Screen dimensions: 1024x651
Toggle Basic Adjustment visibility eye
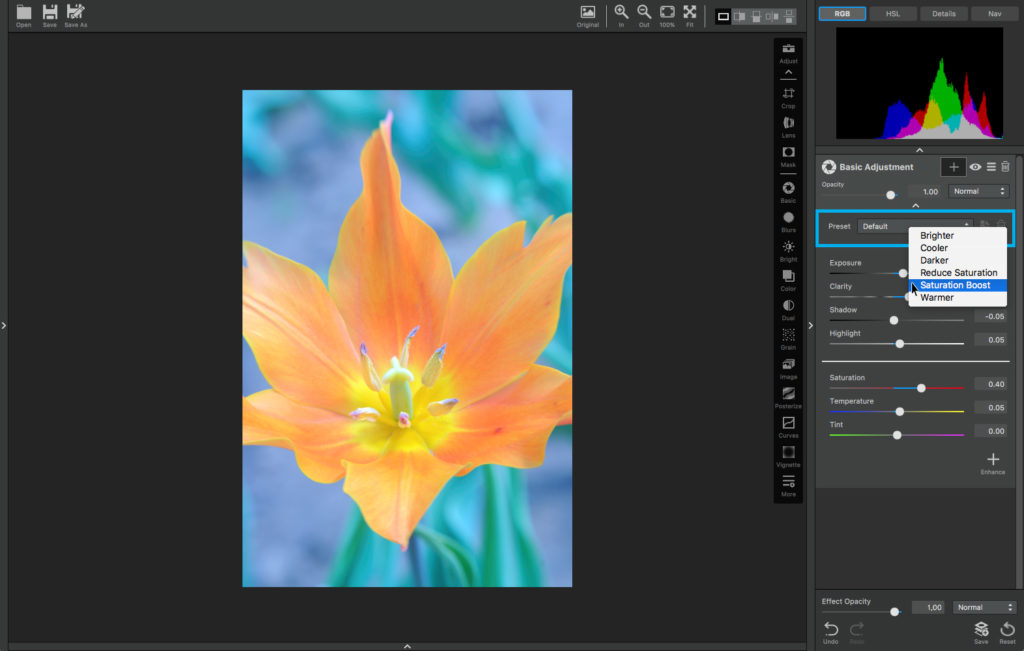pyautogui.click(x=975, y=167)
